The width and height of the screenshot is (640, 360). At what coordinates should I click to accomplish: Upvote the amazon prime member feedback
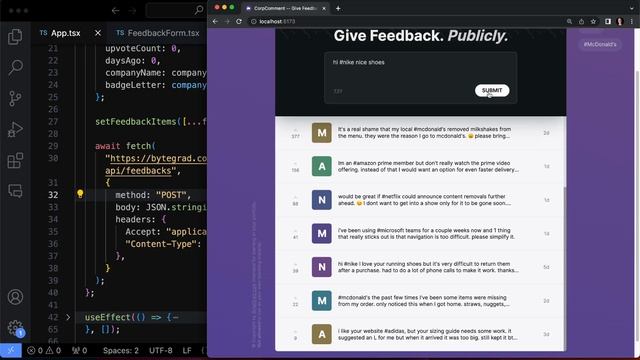(x=296, y=167)
